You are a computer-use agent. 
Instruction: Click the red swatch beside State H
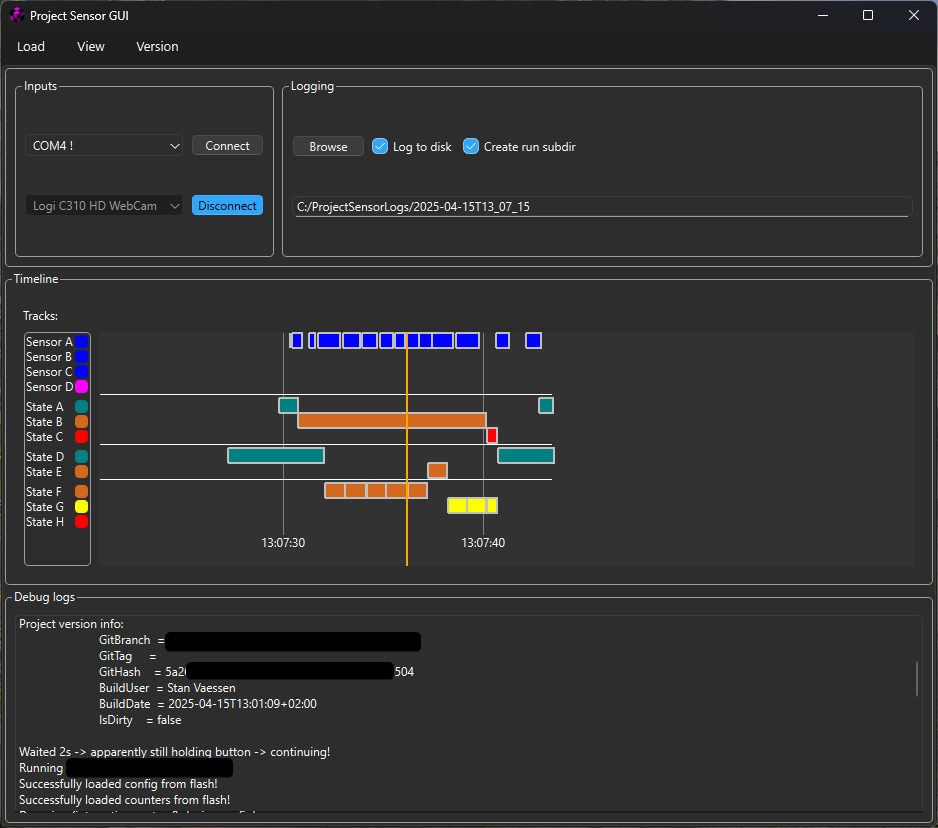click(x=81, y=521)
